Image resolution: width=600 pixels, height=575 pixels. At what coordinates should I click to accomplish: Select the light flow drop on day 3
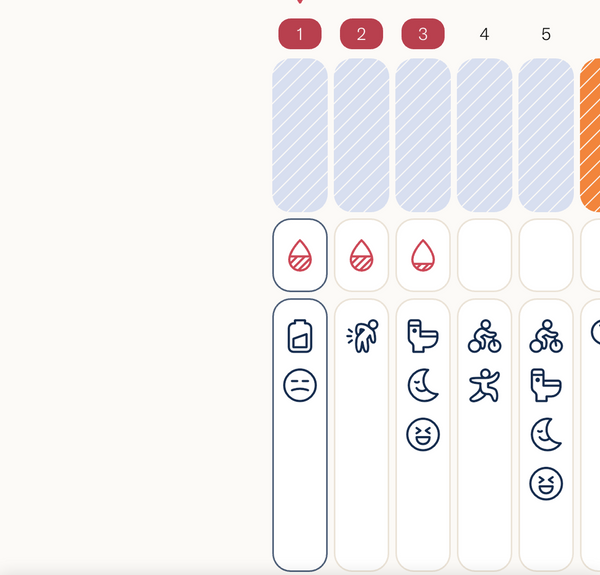coord(423,256)
